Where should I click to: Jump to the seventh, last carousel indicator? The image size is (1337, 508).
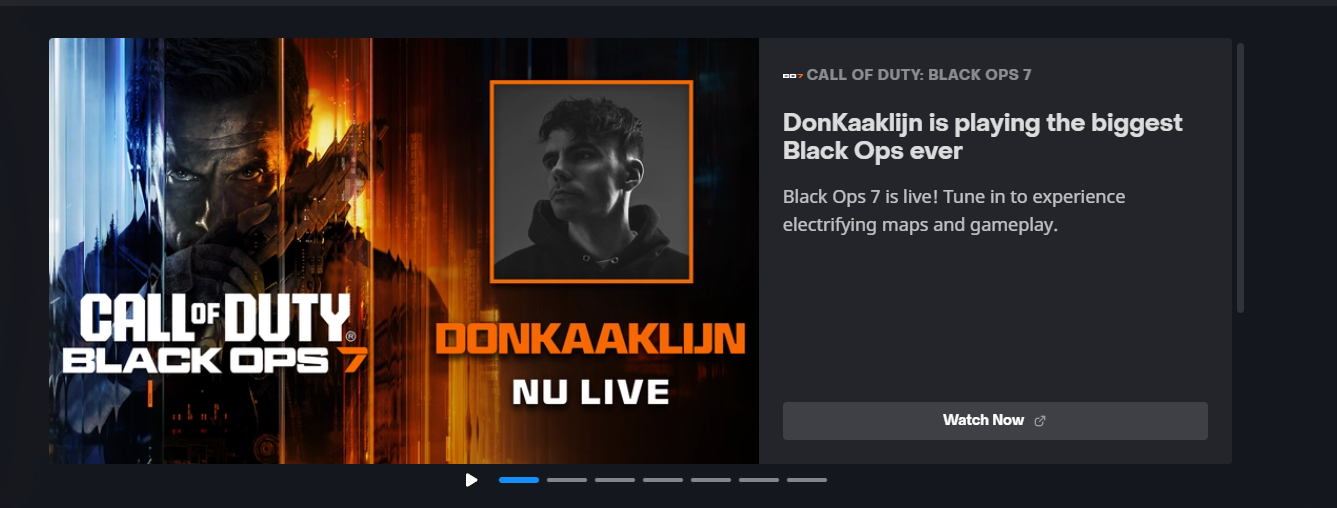click(x=807, y=480)
